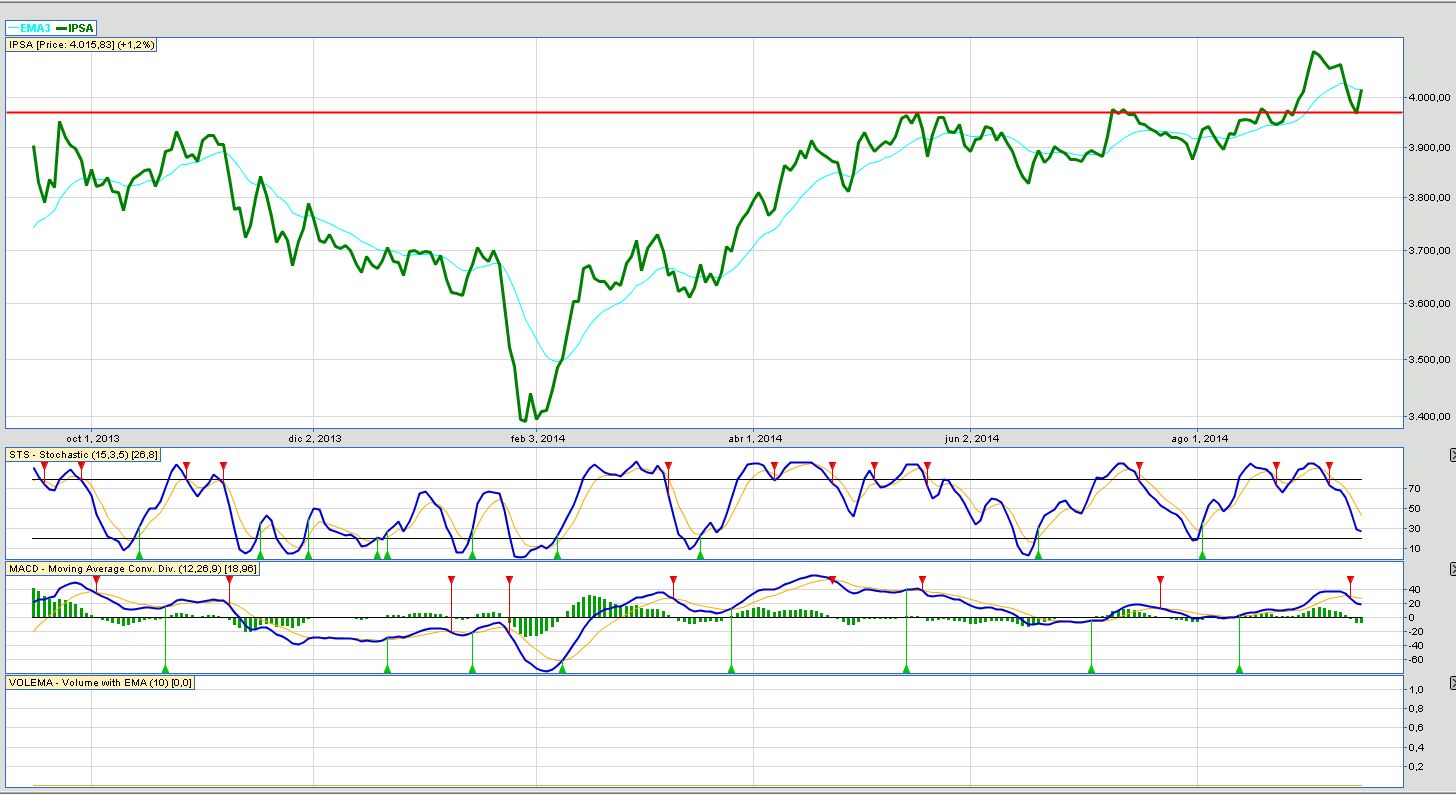The width and height of the screenshot is (1456, 795).
Task: Select the EMA3 legend entry
Action: tap(30, 28)
